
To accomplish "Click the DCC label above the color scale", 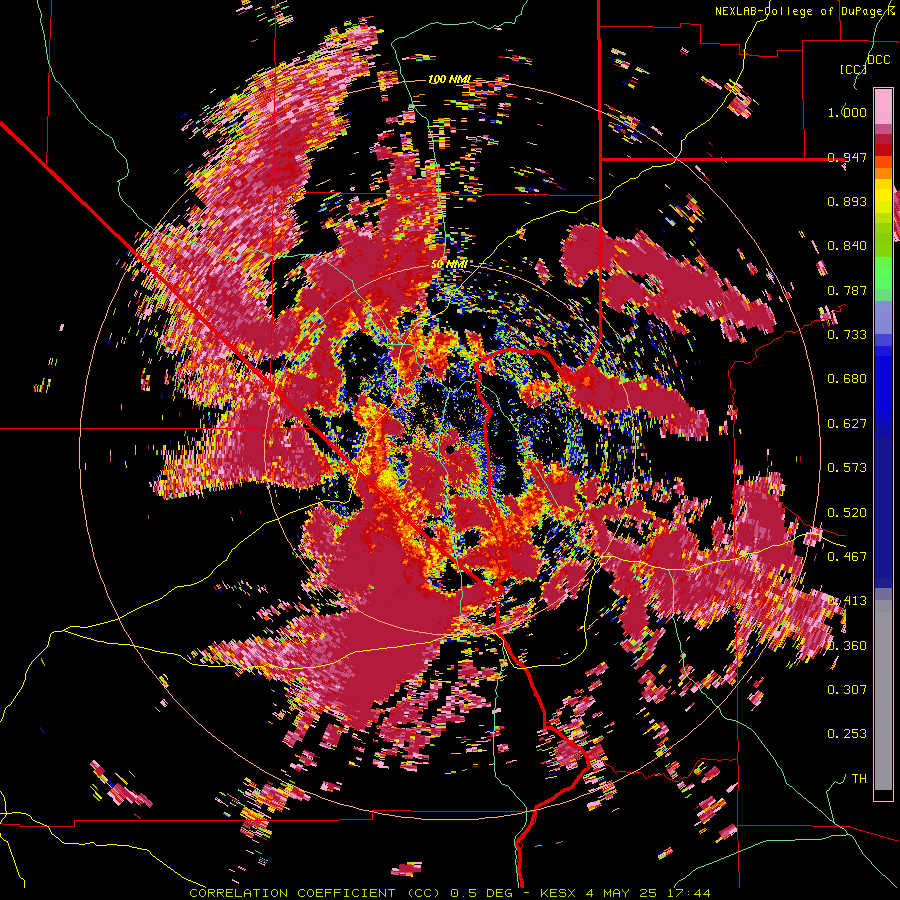I will tap(878, 59).
